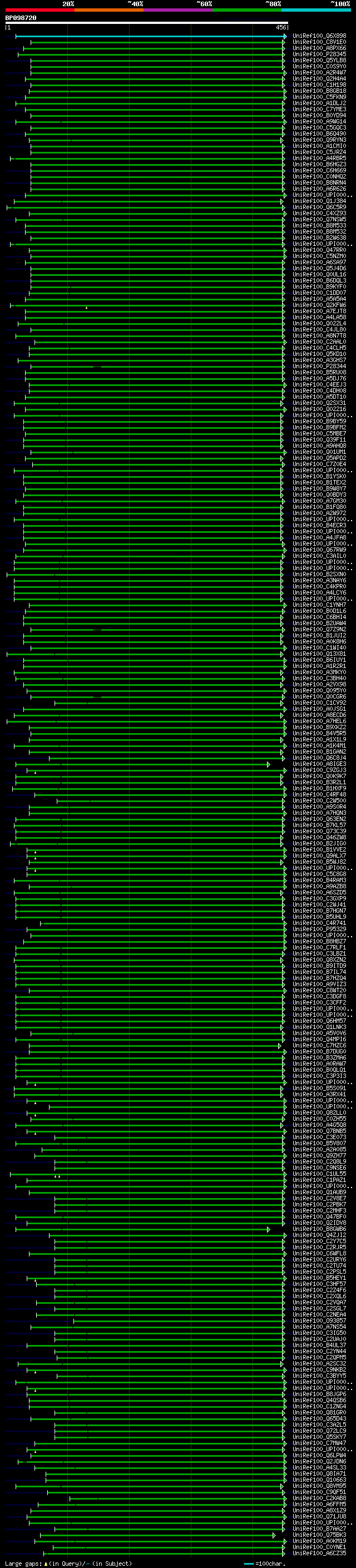Choose hit UniRef100_B8M532
This screenshot has height=1568, width=356.
click(319, 231)
